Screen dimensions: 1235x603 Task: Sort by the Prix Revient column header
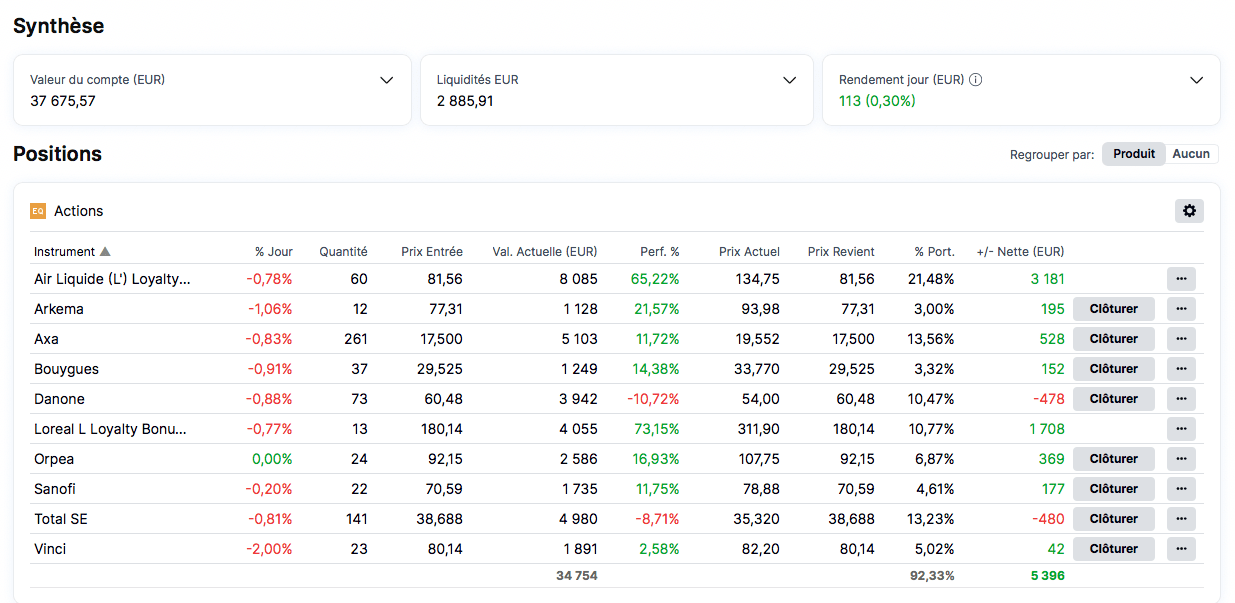(841, 252)
